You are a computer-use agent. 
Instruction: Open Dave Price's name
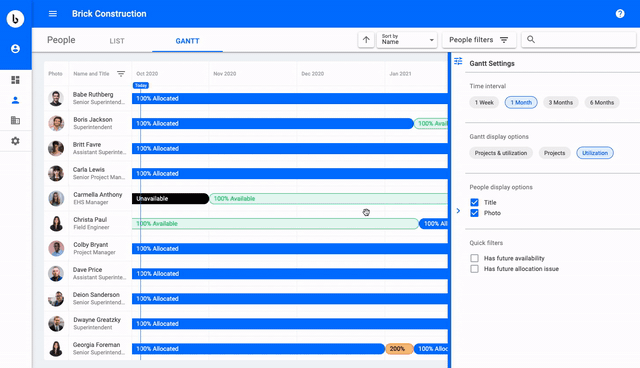[x=87, y=270]
